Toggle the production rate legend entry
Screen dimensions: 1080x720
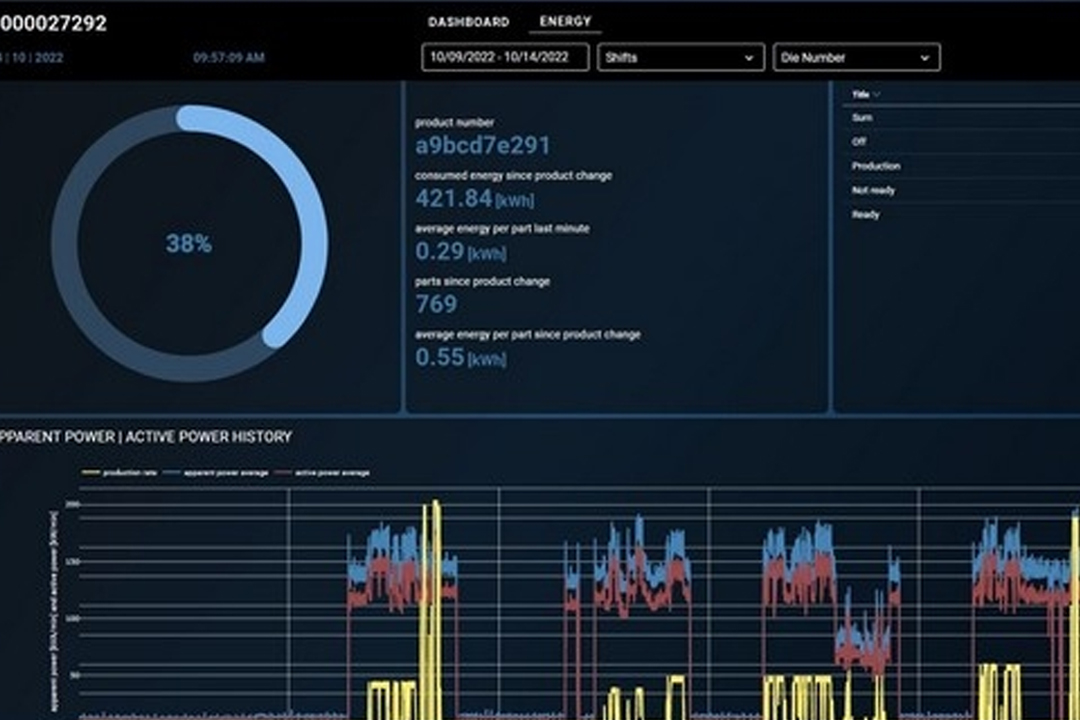pyautogui.click(x=120, y=473)
